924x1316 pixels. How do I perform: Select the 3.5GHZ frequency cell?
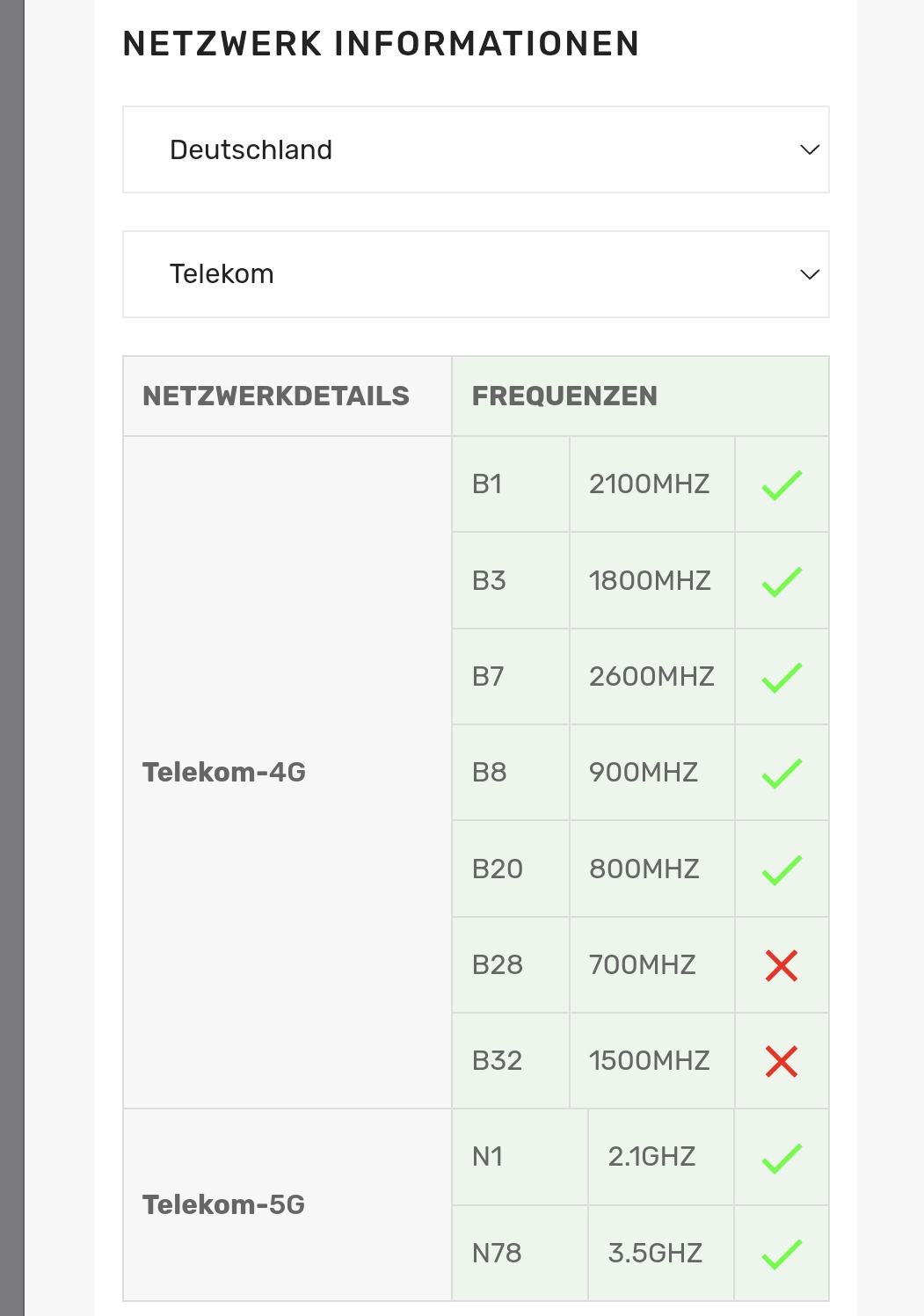click(x=661, y=1254)
